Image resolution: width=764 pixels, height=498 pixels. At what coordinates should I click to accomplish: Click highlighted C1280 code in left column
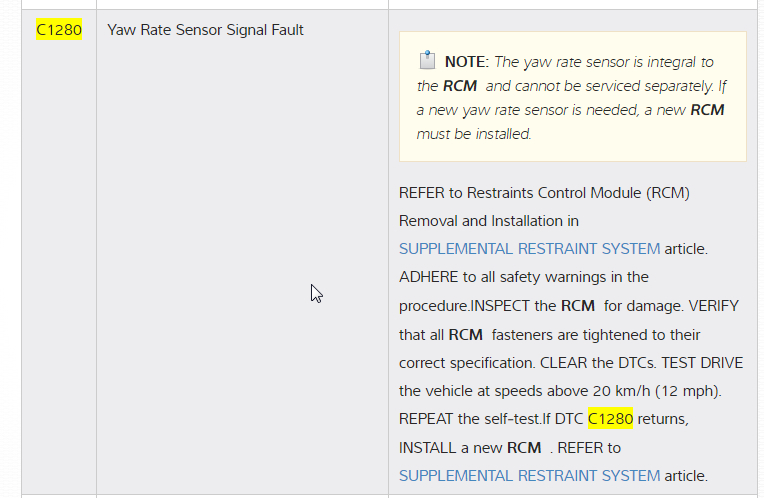tap(59, 30)
